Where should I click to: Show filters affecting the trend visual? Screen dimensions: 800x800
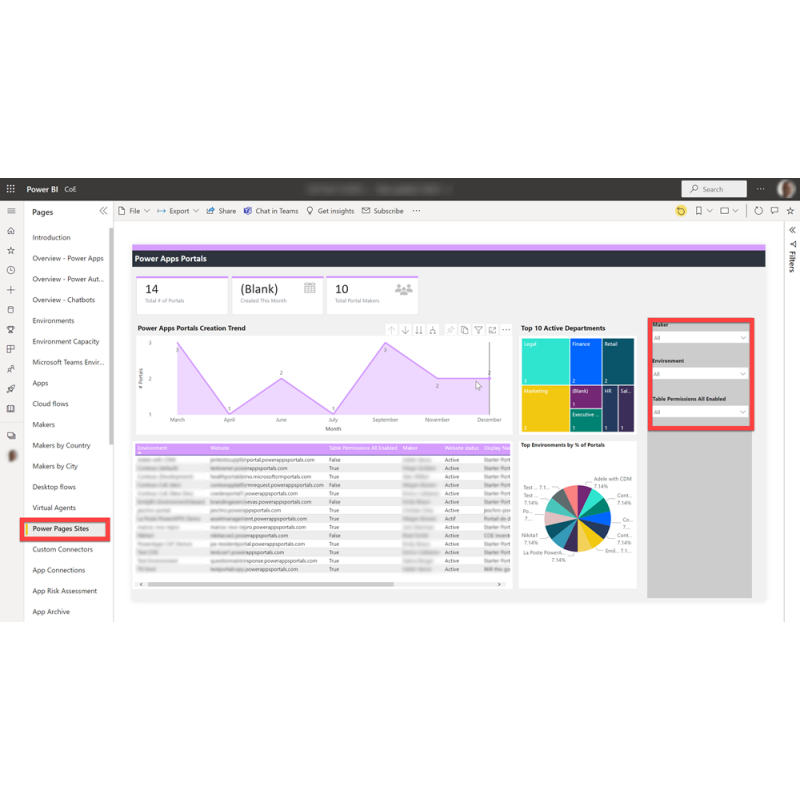click(x=479, y=330)
